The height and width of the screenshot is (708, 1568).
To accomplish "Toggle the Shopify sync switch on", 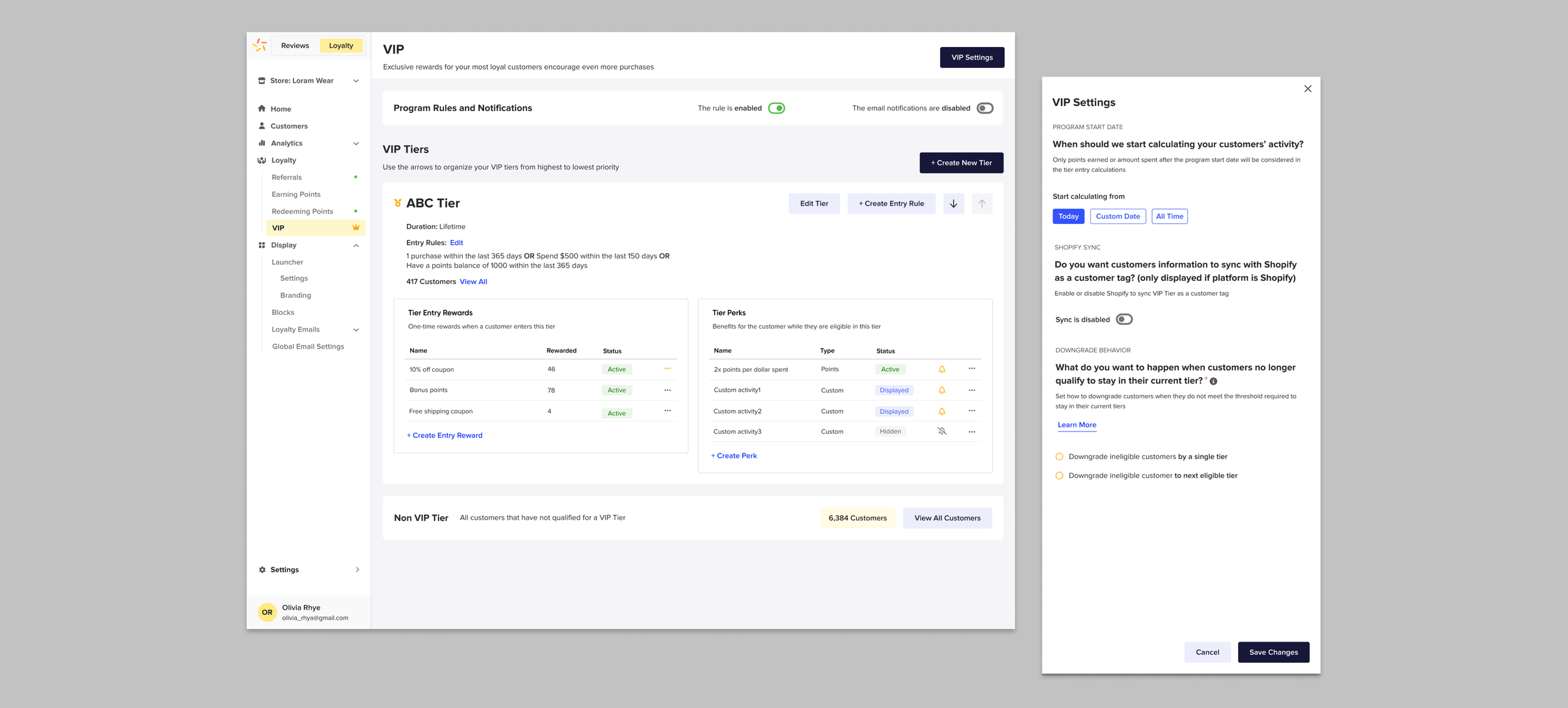I will point(1123,319).
